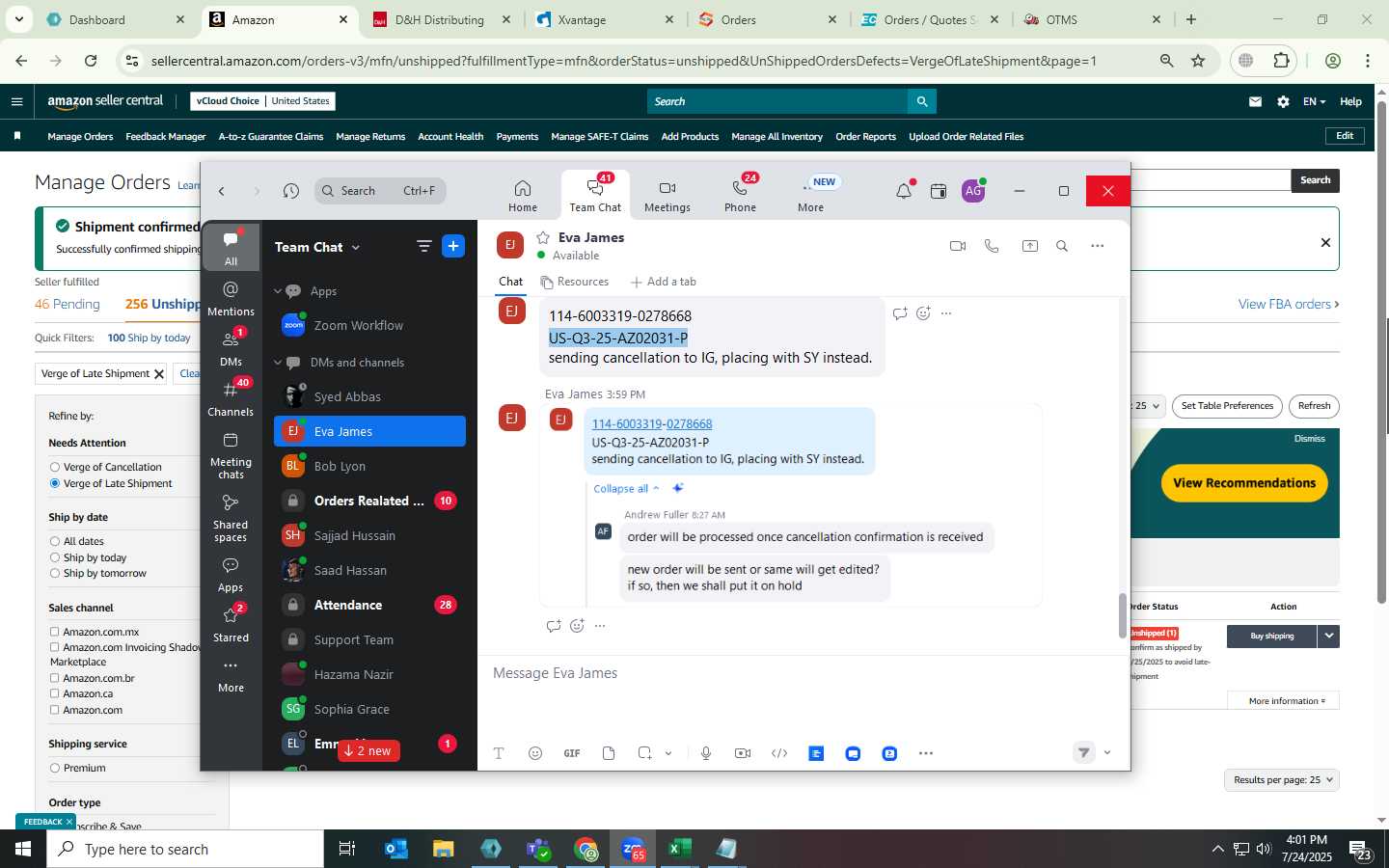Open Zoom history clock icon
This screenshot has height=868, width=1389.
(291, 191)
